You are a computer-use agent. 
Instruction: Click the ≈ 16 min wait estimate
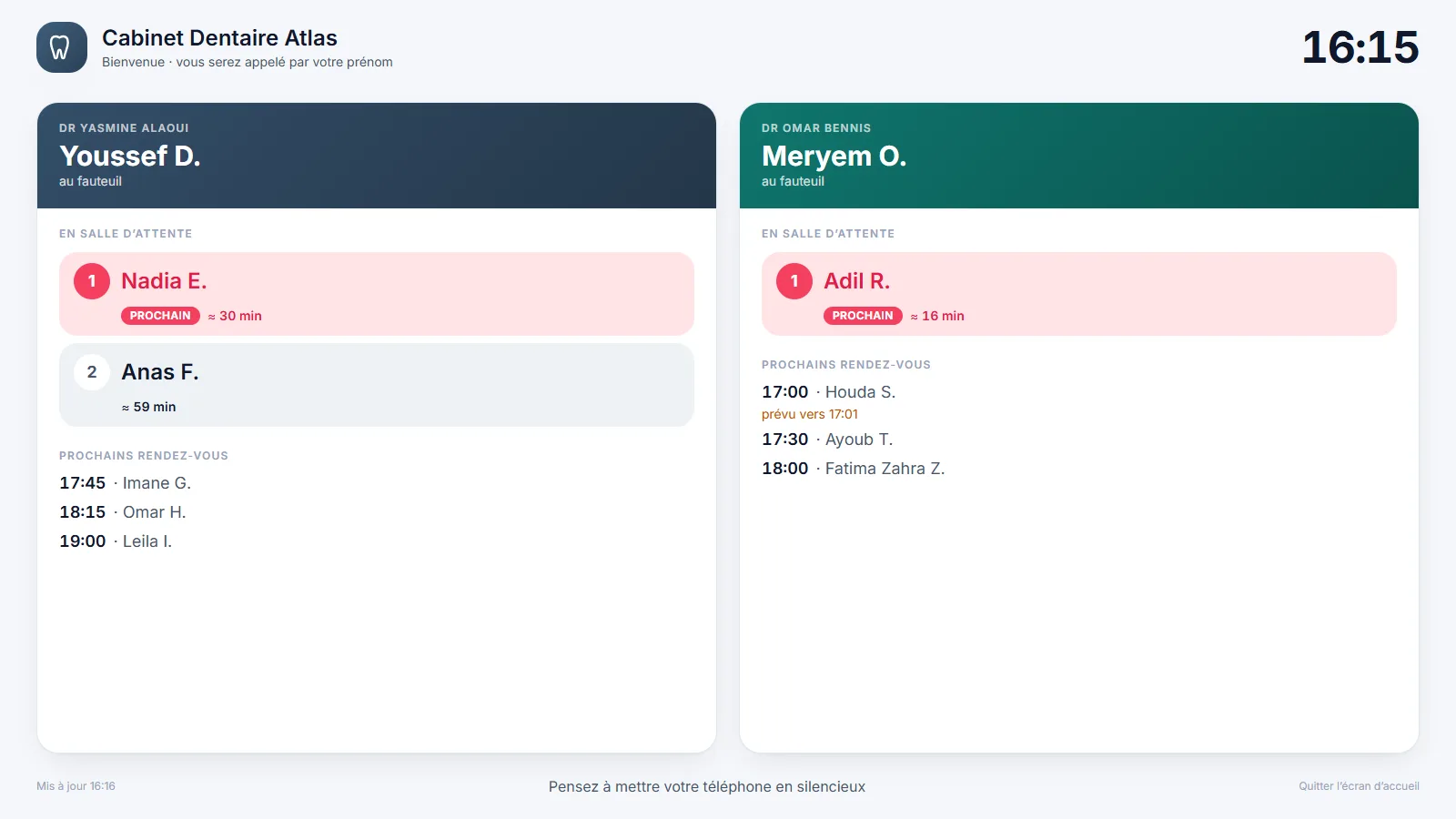point(937,316)
